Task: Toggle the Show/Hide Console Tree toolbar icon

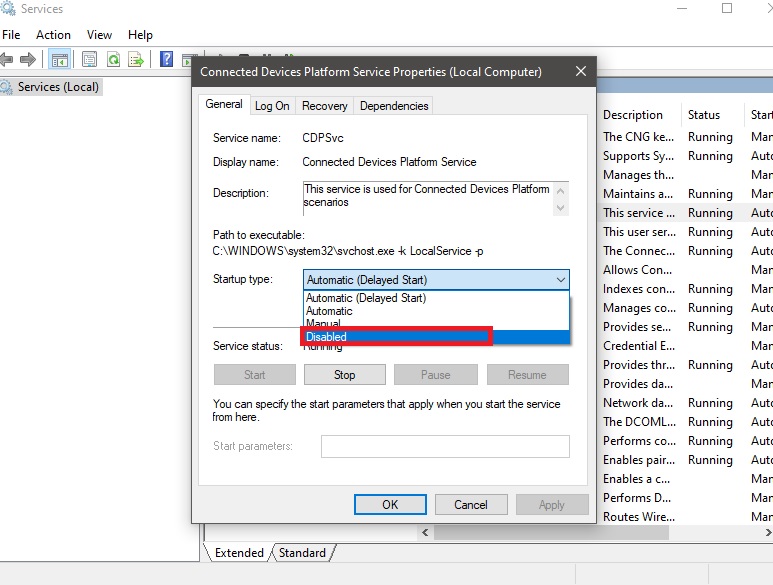Action: pos(60,60)
